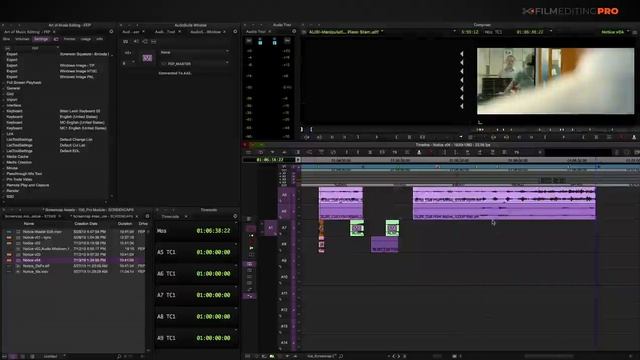Toggle the A11 record track selector

click(284, 293)
